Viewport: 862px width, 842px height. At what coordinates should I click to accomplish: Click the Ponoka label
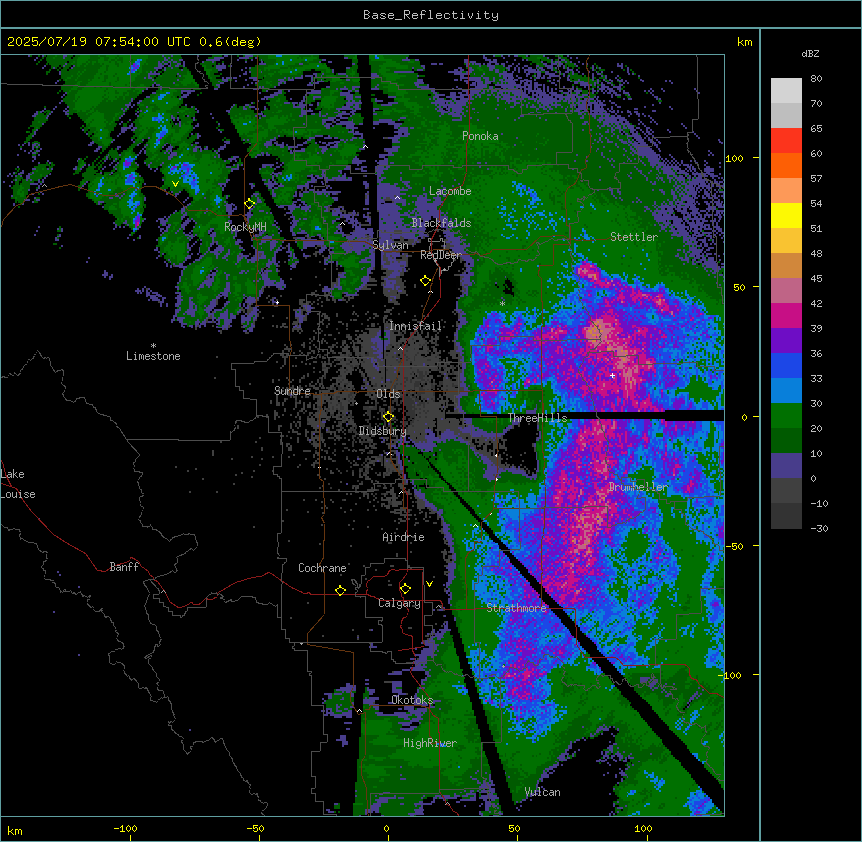click(x=480, y=136)
